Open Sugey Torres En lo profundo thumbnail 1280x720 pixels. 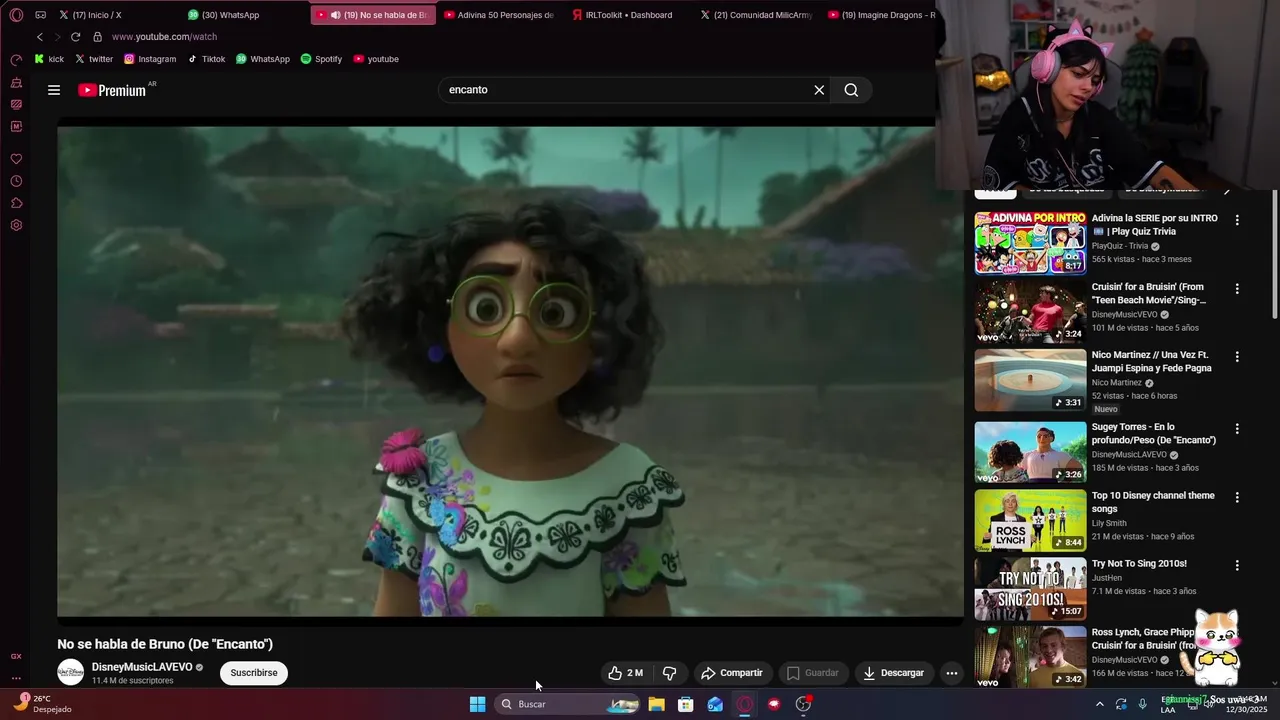point(1030,452)
